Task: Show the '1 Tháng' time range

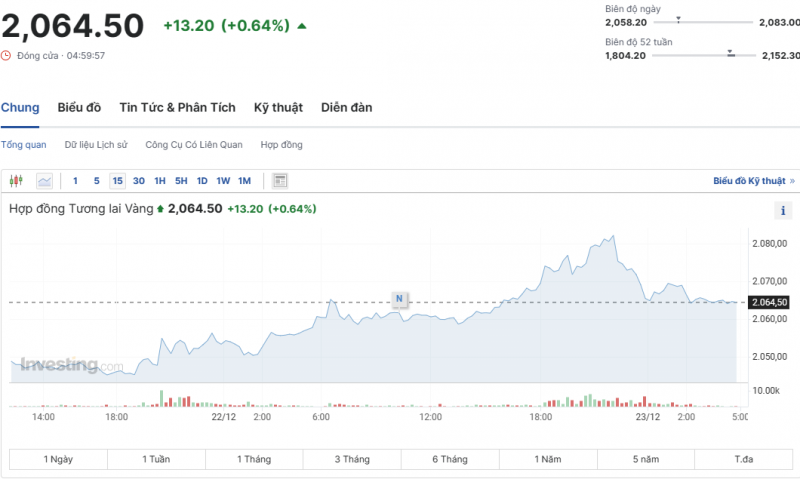Action: pos(254,459)
